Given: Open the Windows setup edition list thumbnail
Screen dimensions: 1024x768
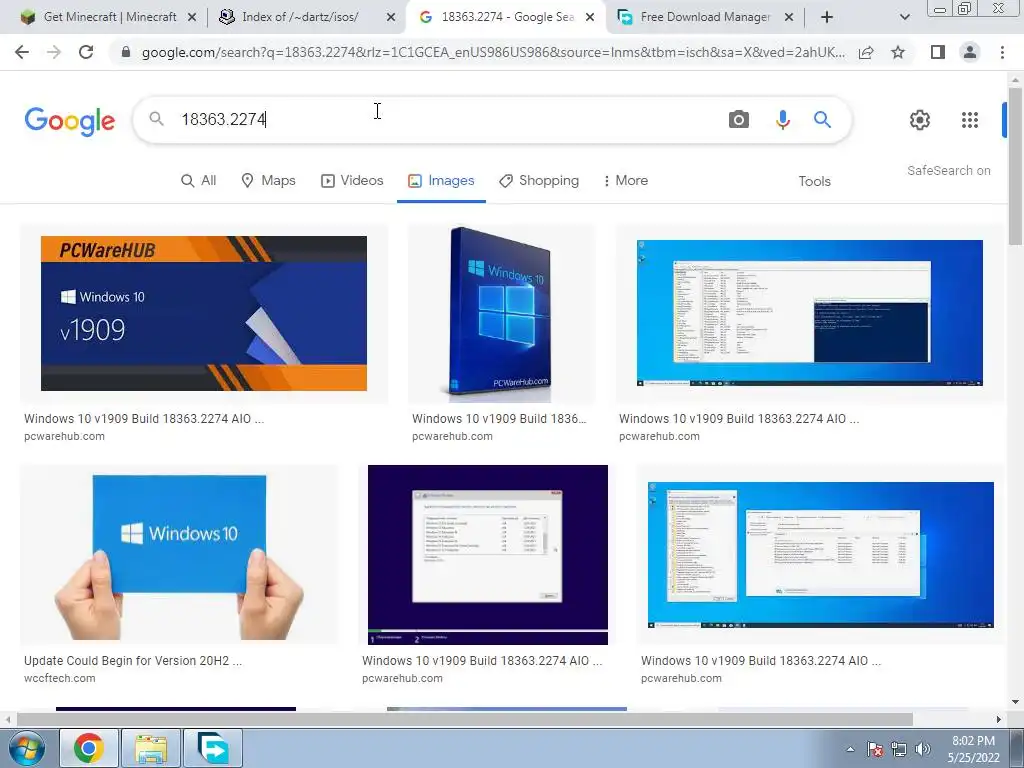Looking at the screenshot, I should (488, 554).
